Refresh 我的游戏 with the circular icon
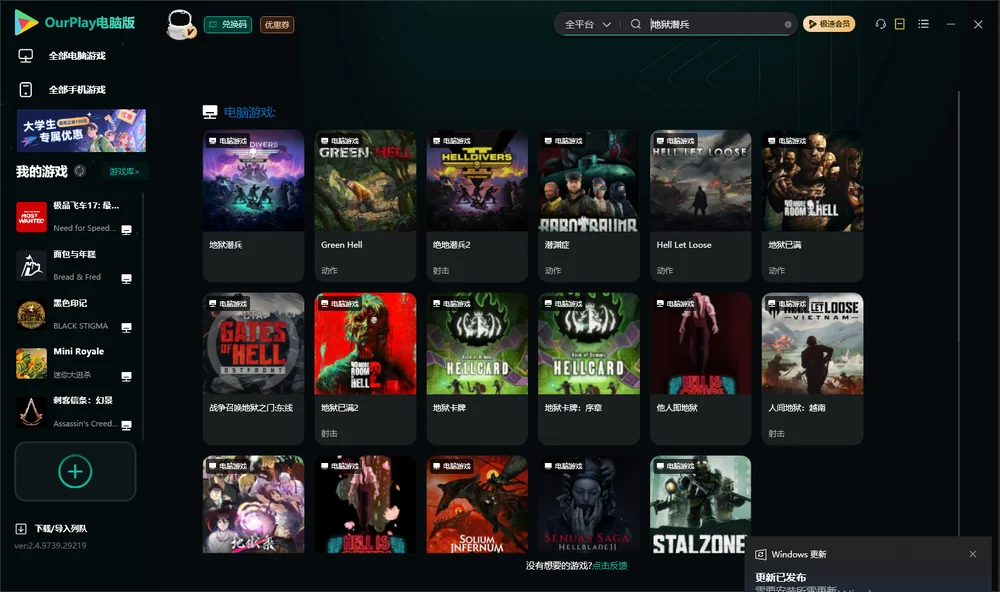 [x=80, y=171]
